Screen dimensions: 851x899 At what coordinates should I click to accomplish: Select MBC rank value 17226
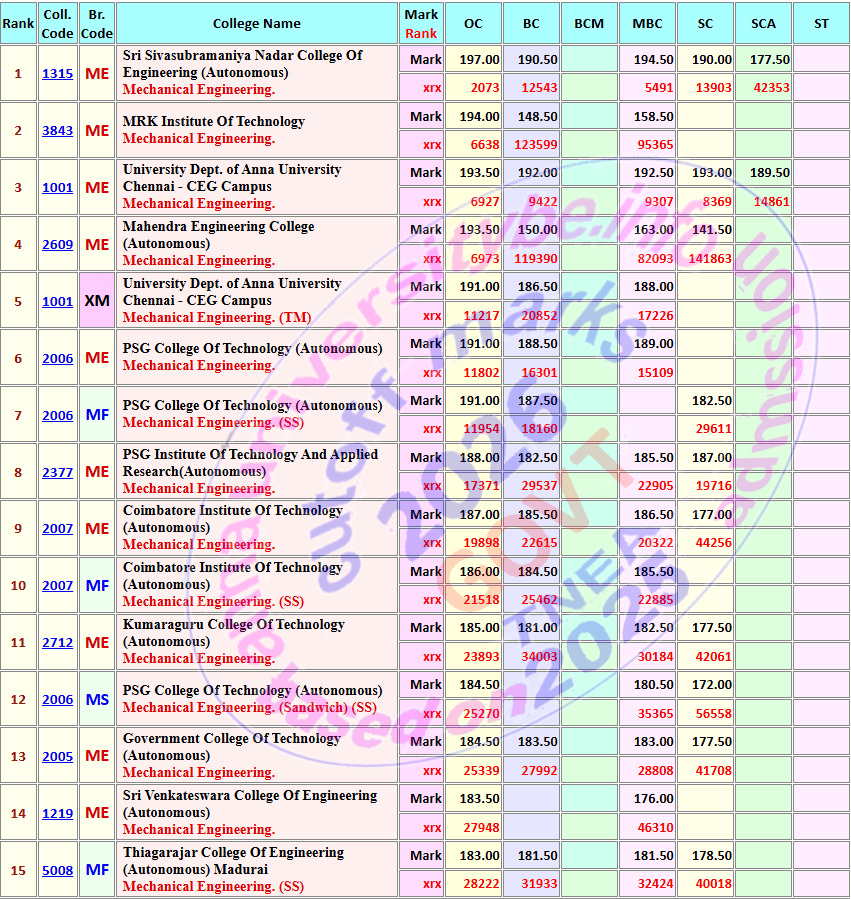[x=655, y=315]
